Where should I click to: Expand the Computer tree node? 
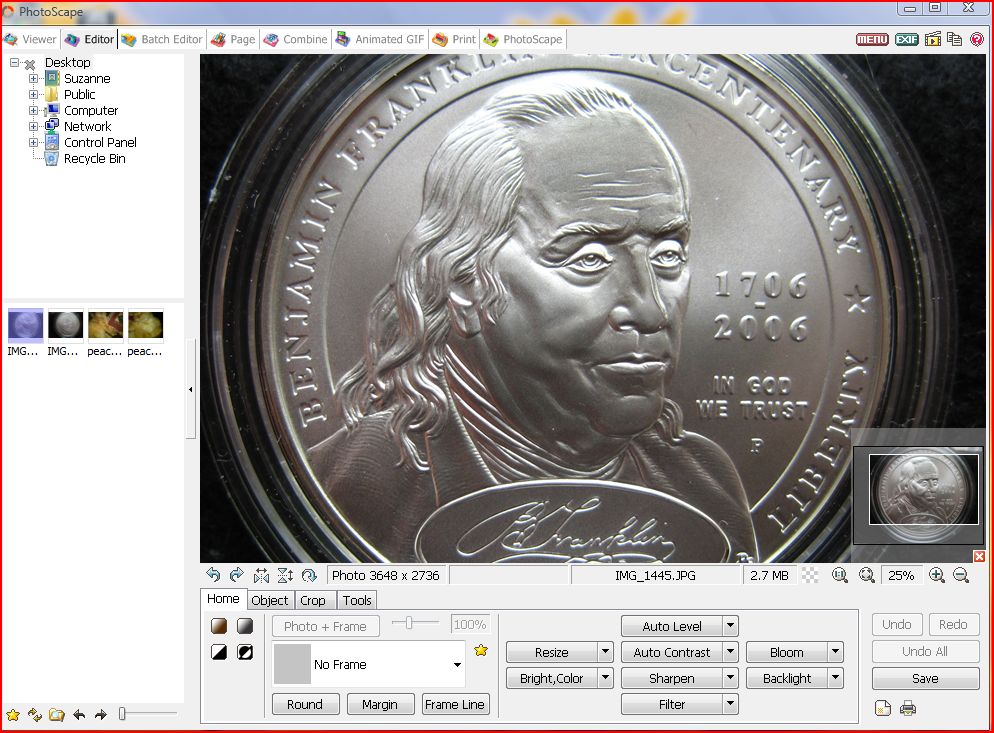click(x=33, y=111)
